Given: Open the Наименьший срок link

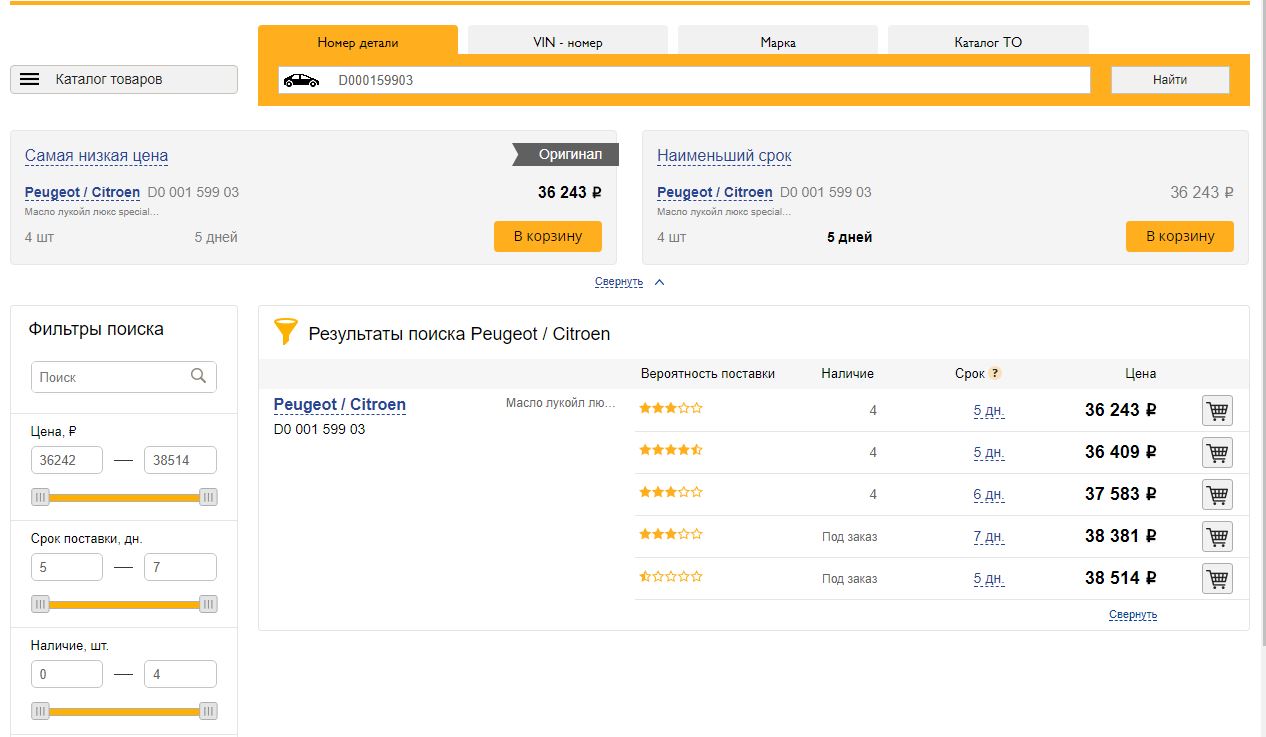Looking at the screenshot, I should (724, 156).
